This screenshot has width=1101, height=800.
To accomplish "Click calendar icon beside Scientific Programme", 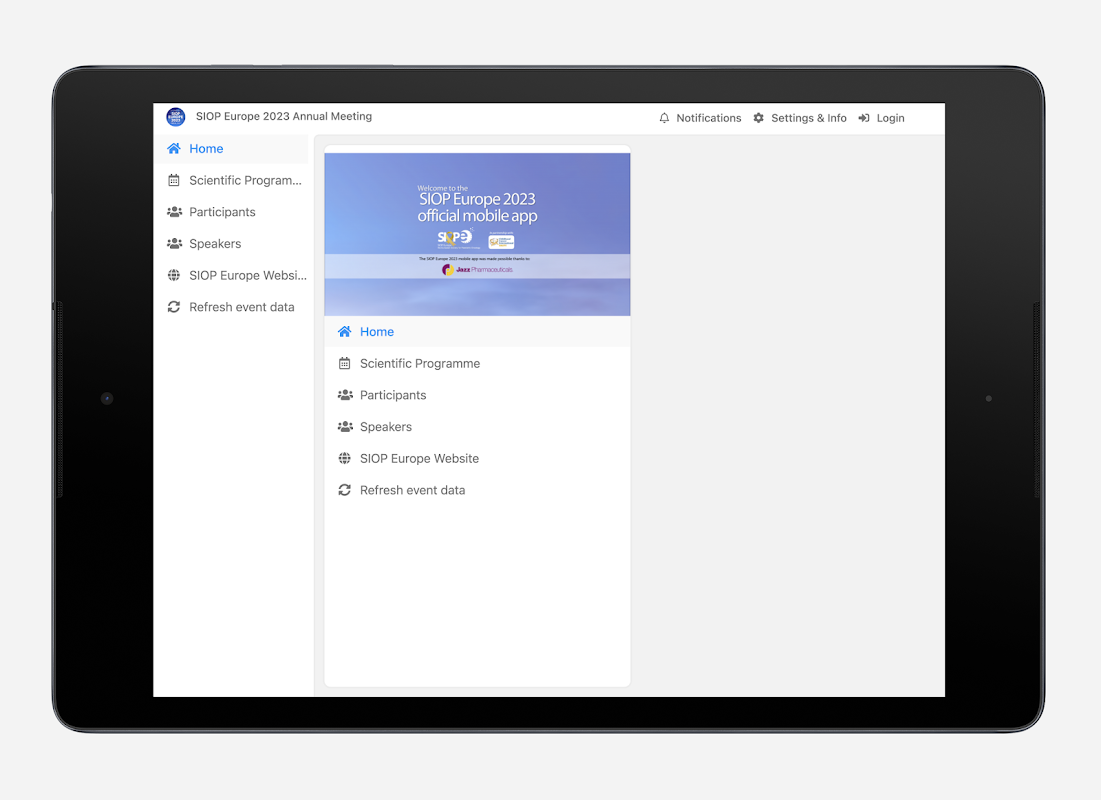I will pos(345,363).
